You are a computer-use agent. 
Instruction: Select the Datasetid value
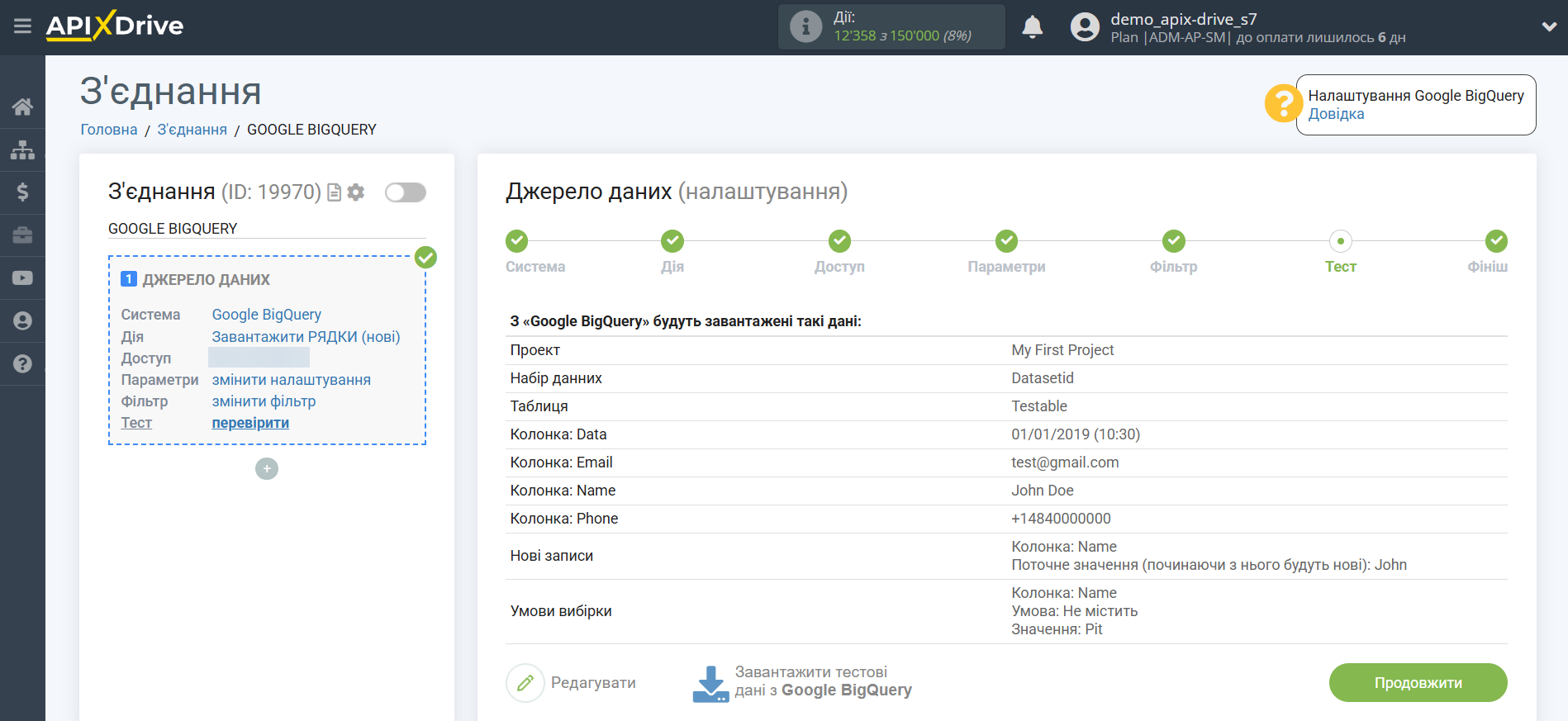click(x=1043, y=378)
